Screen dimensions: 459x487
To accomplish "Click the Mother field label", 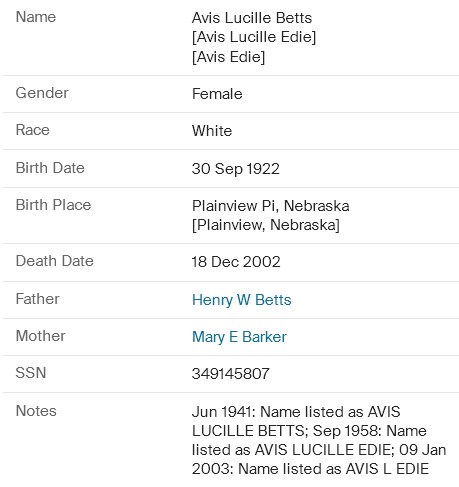I will tap(41, 336).
